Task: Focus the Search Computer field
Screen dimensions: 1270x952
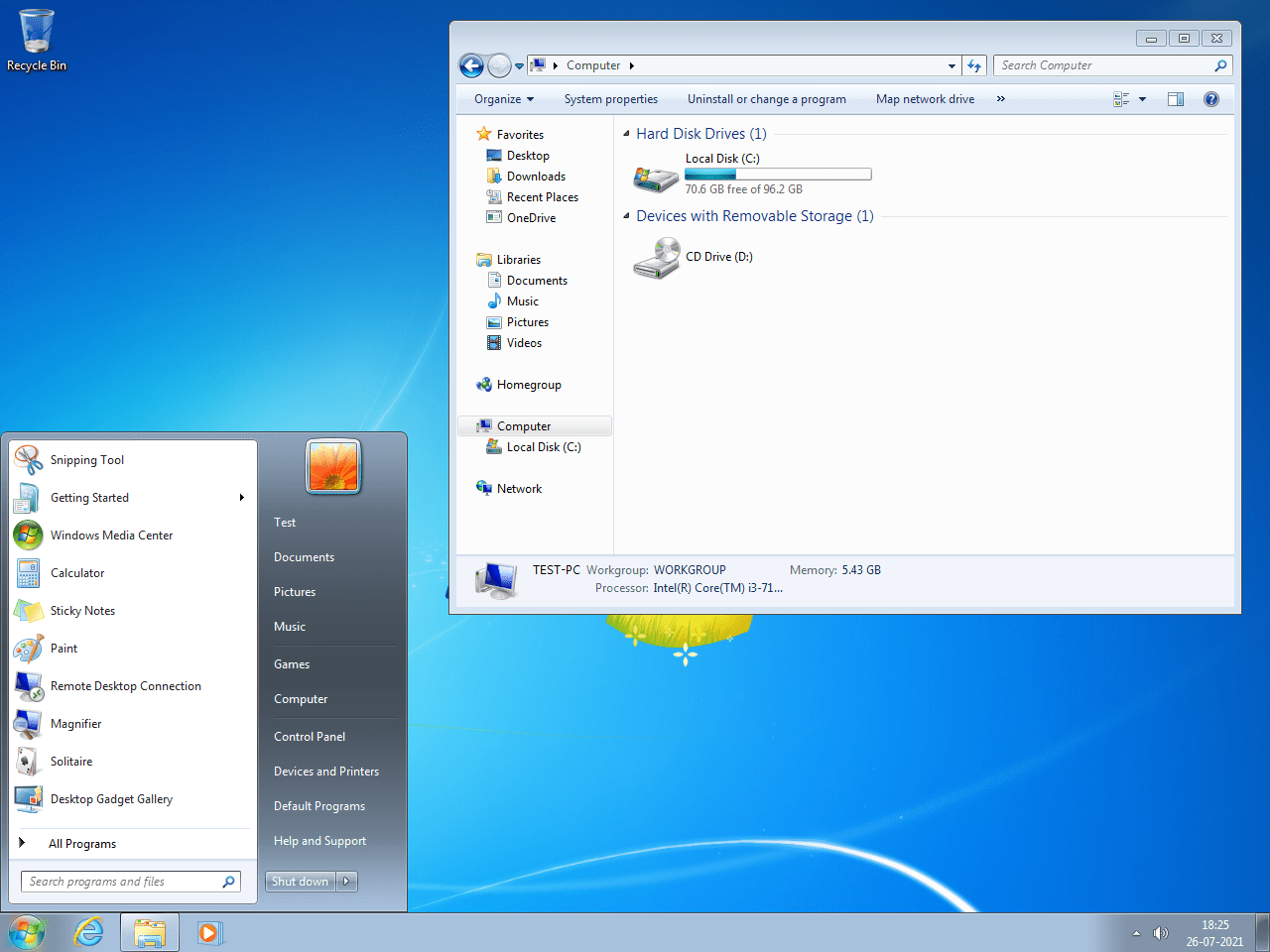Action: (1112, 65)
